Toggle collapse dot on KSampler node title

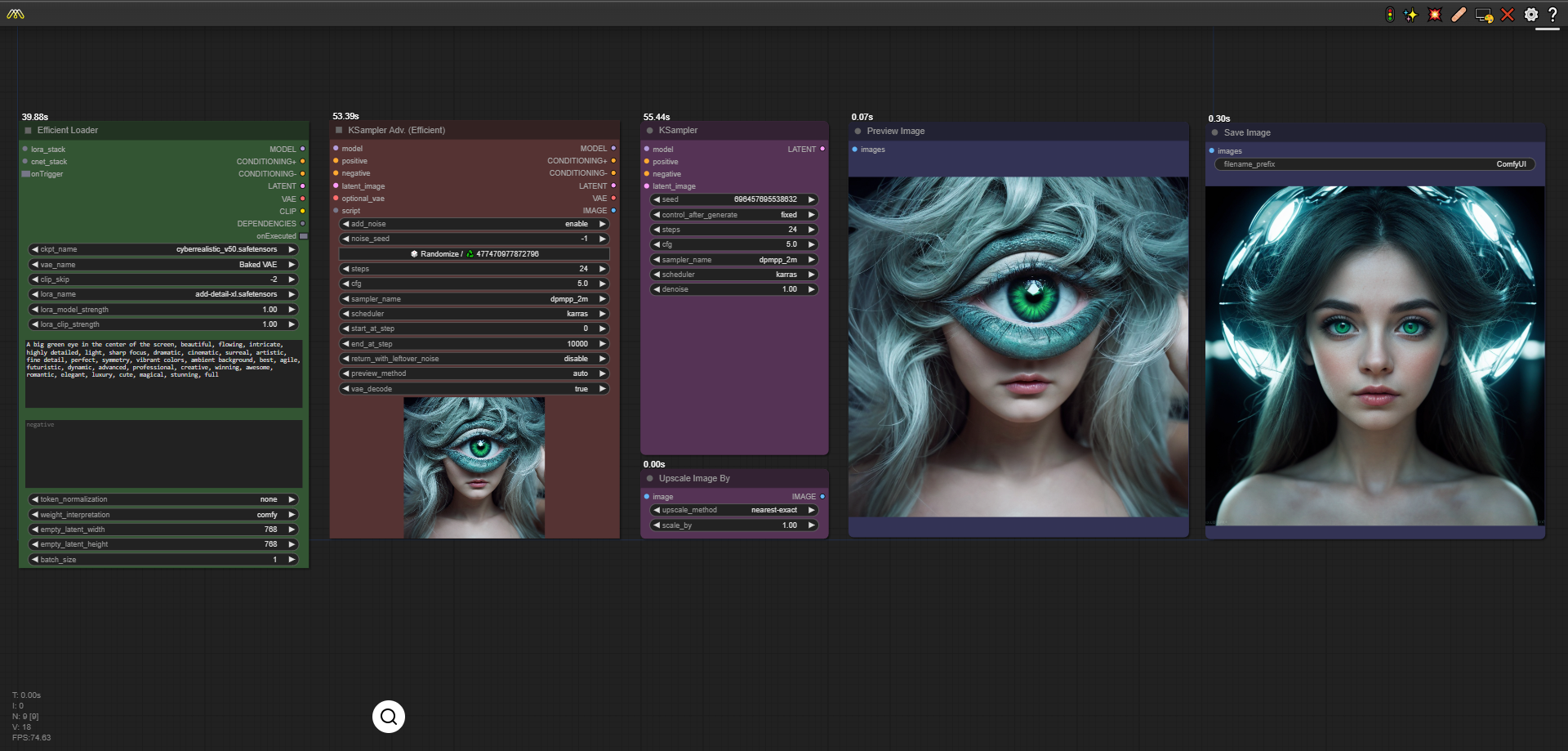click(650, 131)
